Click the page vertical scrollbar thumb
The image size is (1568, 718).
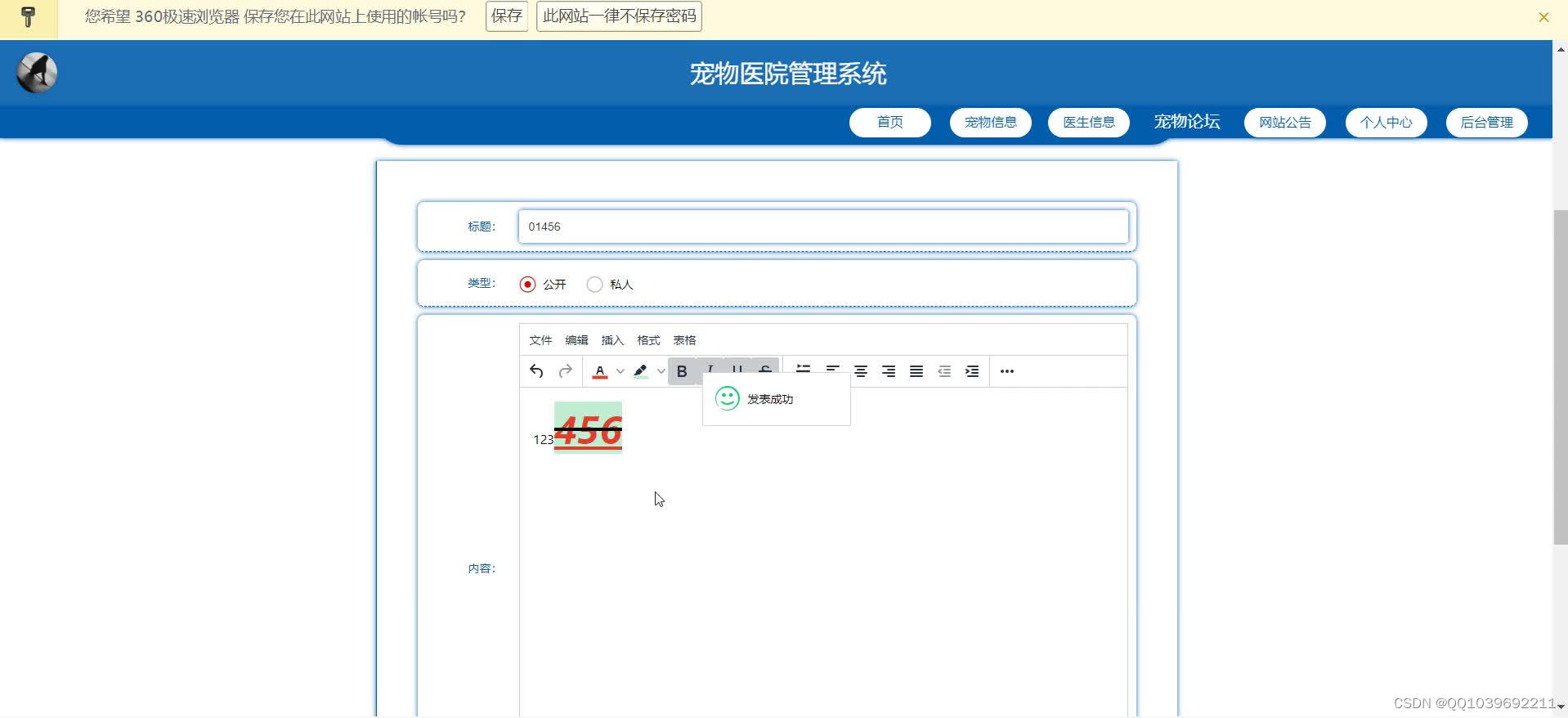point(1561,376)
